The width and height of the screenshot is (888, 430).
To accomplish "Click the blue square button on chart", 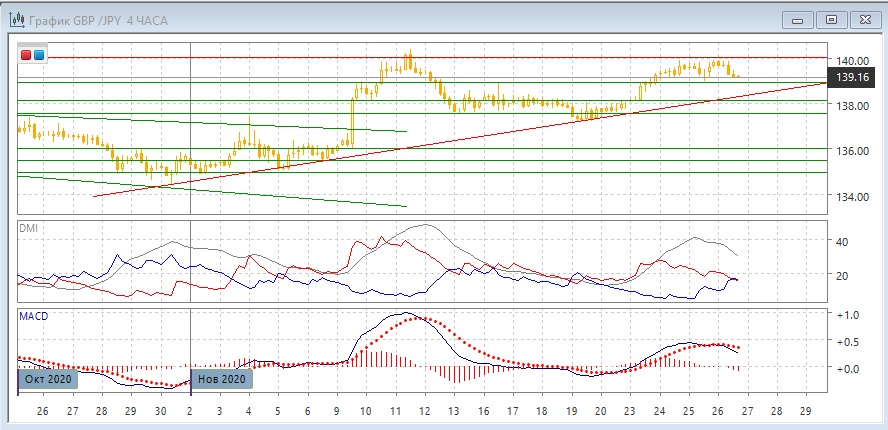I will pos(39,55).
